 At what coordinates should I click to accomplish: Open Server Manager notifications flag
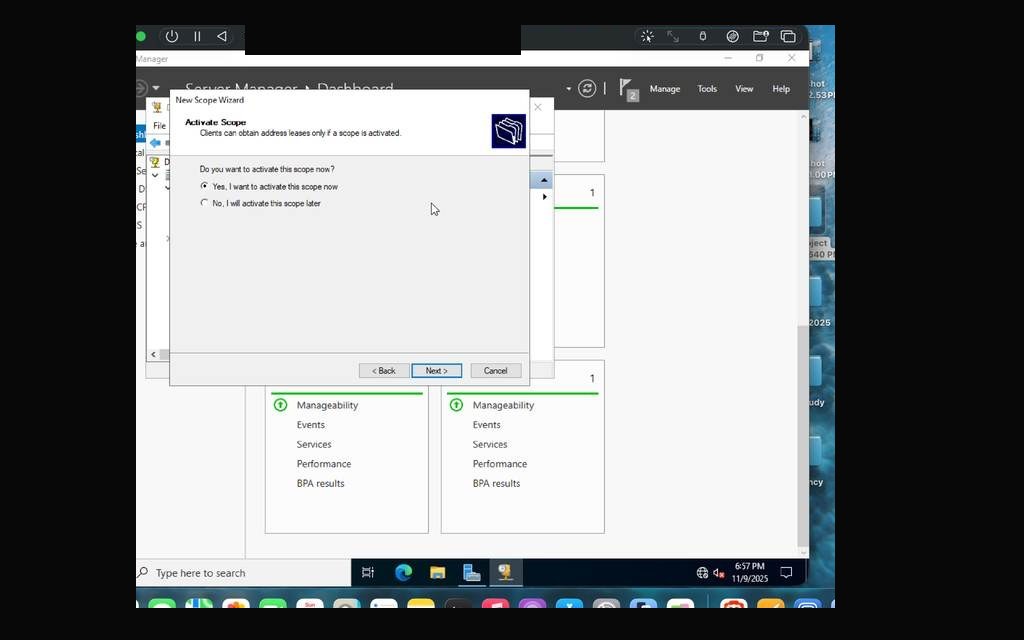tap(628, 89)
